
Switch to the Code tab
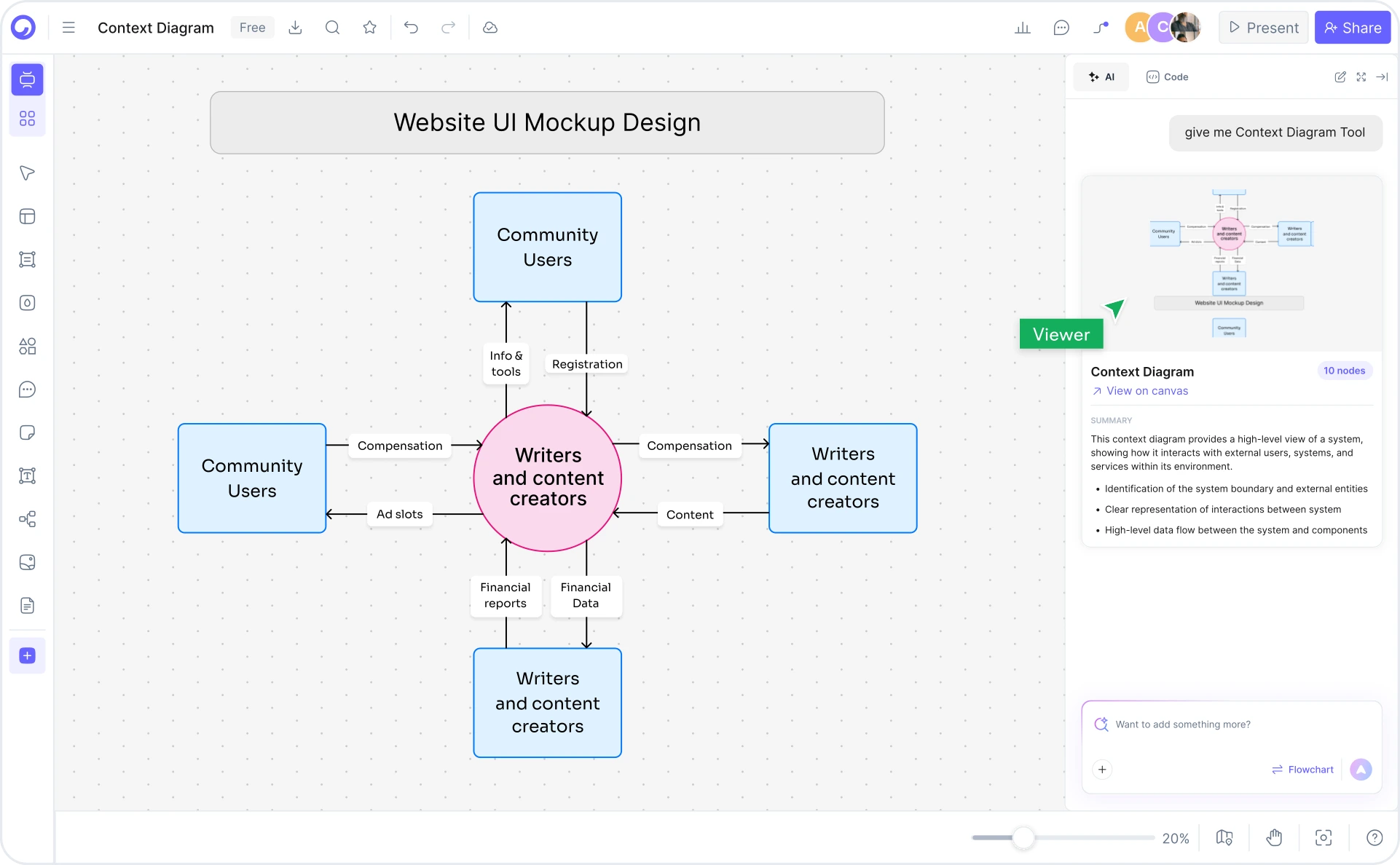pos(1166,76)
